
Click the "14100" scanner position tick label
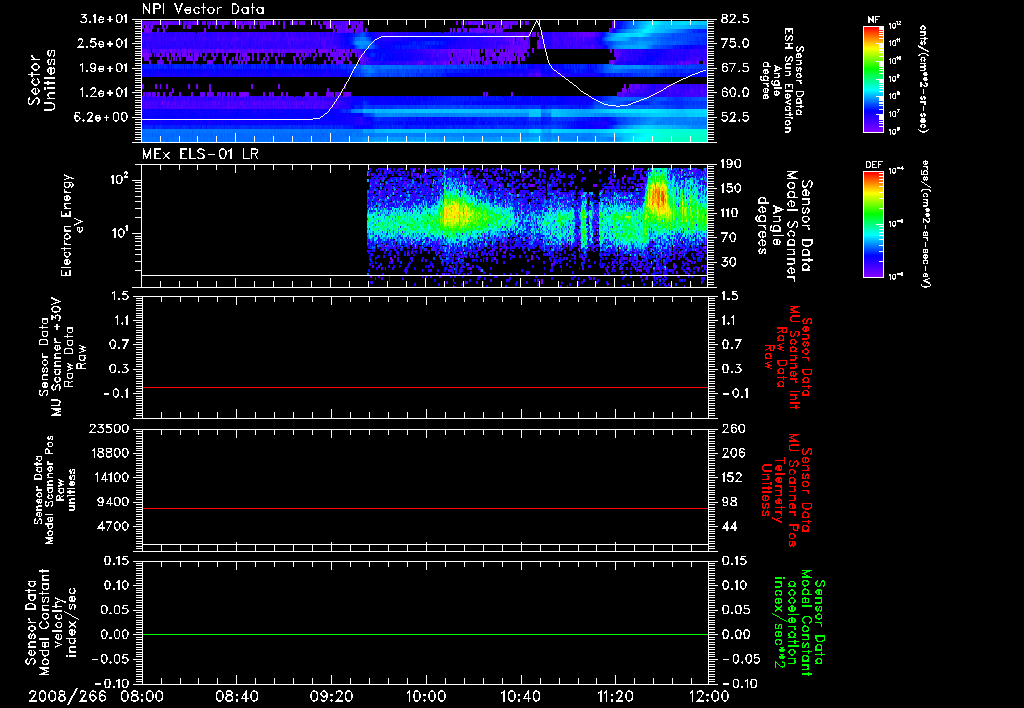coord(109,477)
